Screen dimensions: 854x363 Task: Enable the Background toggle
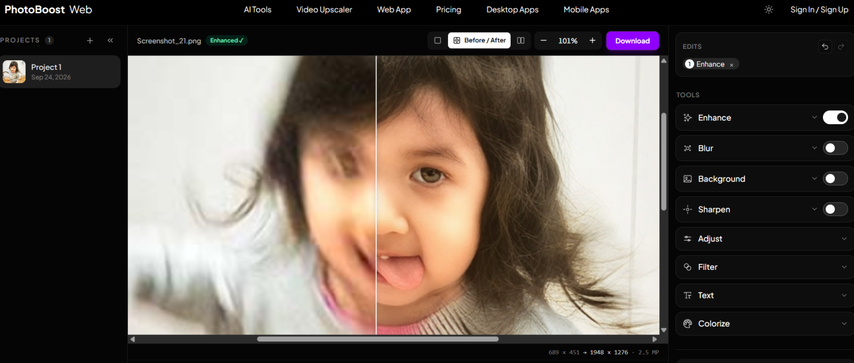(835, 179)
